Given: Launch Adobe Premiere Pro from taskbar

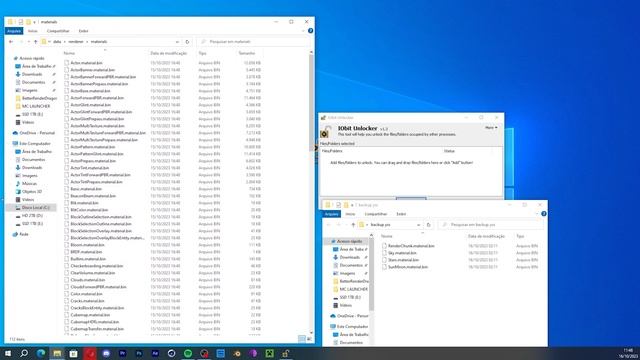Looking at the screenshot, I should (x=122, y=353).
